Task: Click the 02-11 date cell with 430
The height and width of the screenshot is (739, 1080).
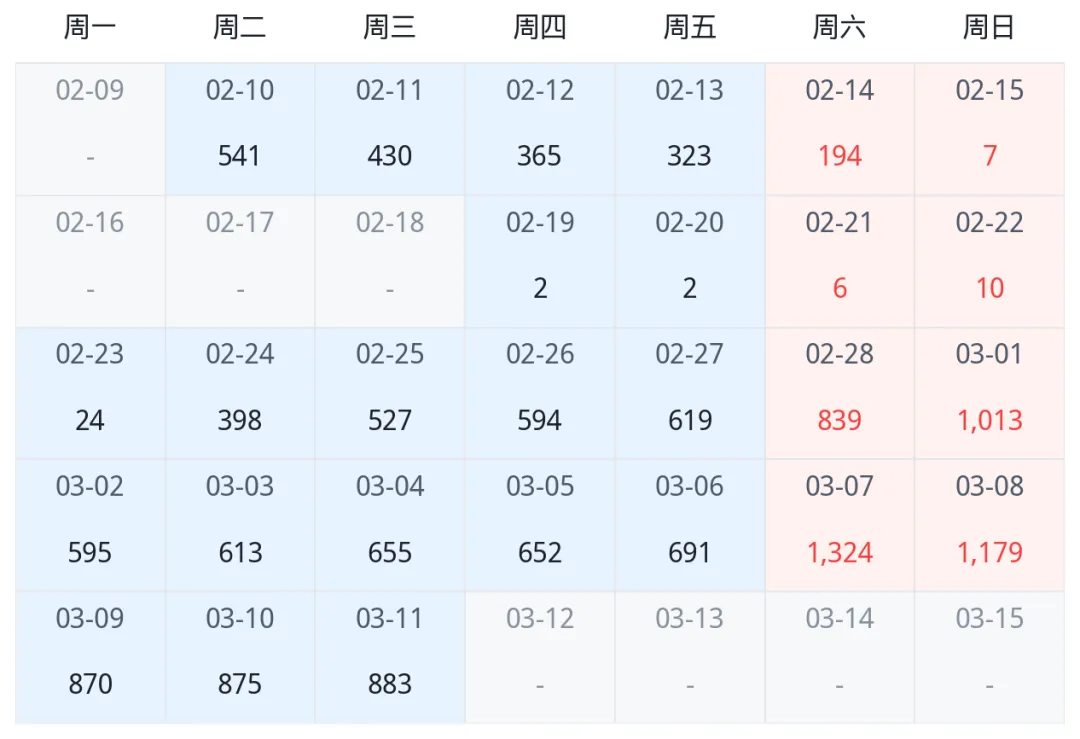Action: click(x=390, y=129)
